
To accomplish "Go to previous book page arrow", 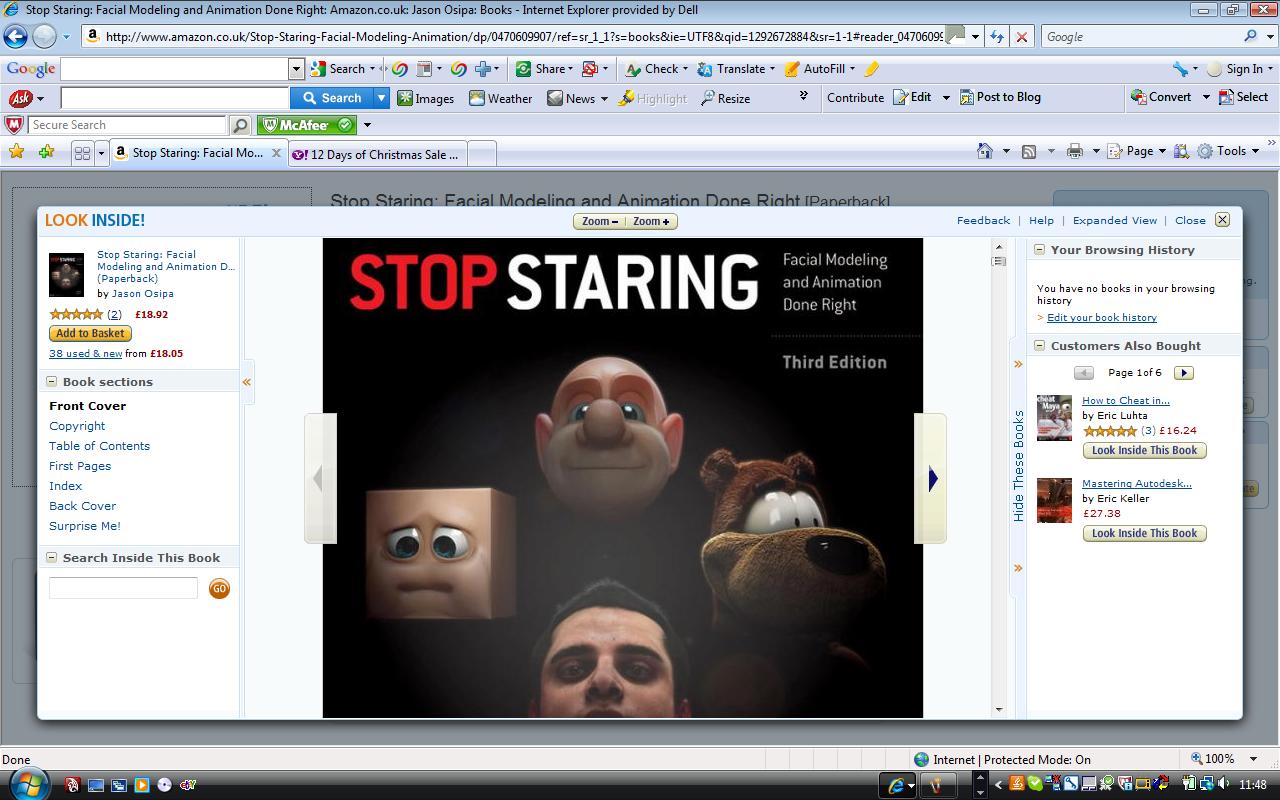I will click(x=320, y=479).
